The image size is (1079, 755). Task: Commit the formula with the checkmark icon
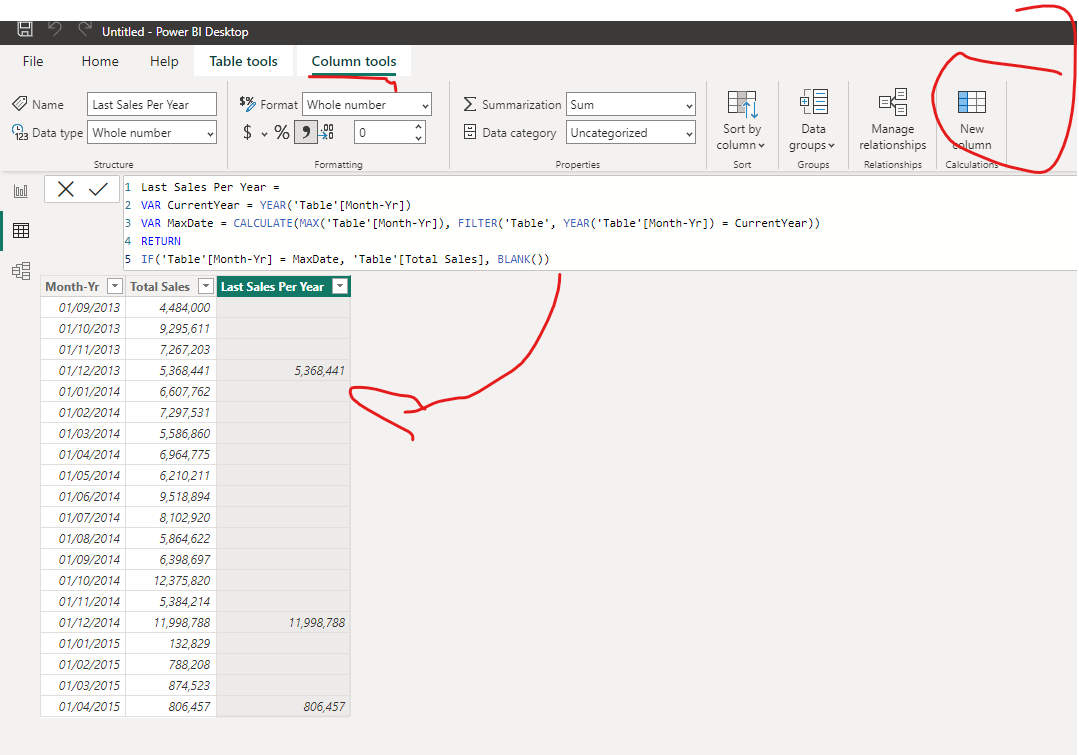point(98,189)
